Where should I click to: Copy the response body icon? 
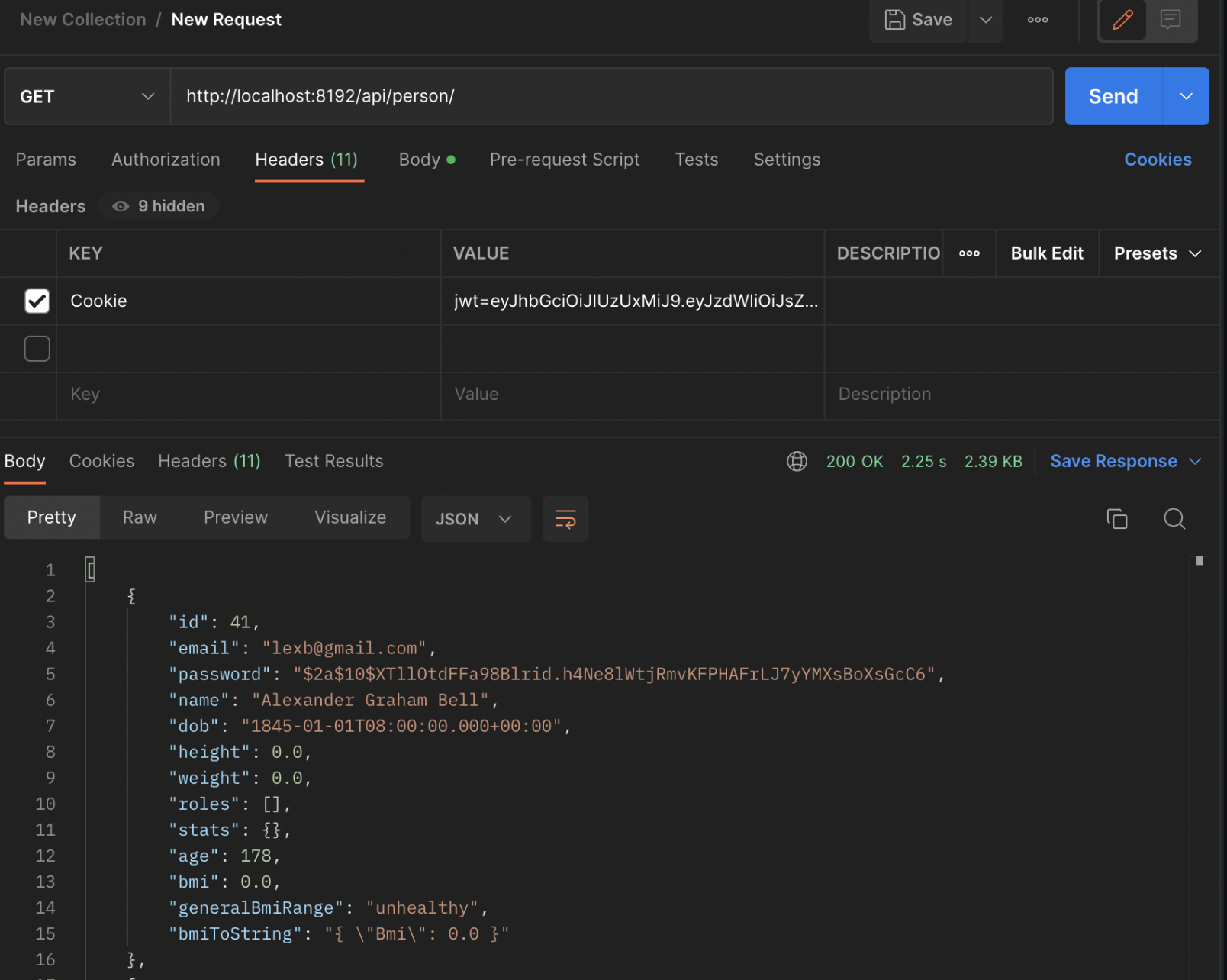coord(1117,519)
